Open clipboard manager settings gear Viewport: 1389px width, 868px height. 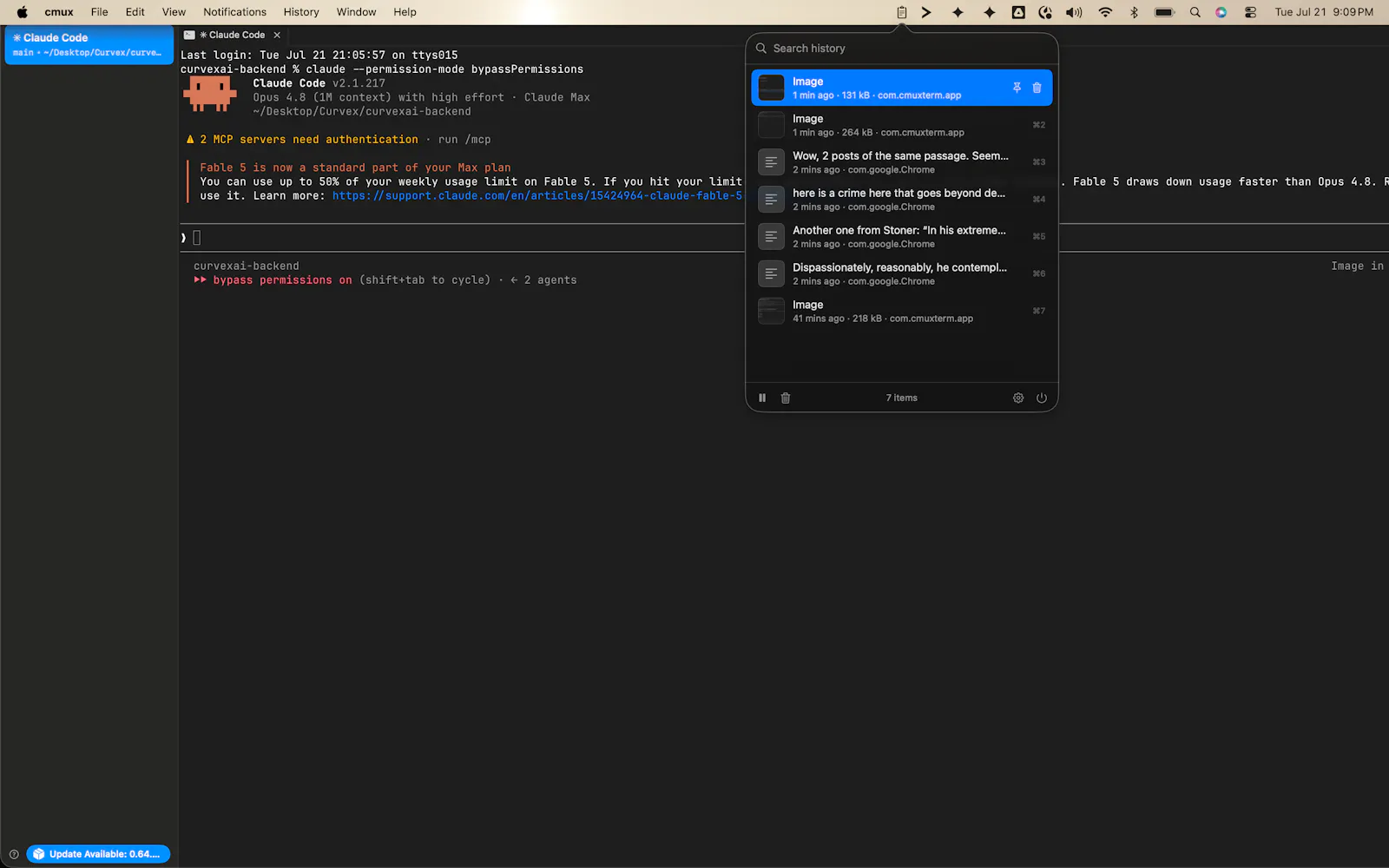pos(1018,398)
